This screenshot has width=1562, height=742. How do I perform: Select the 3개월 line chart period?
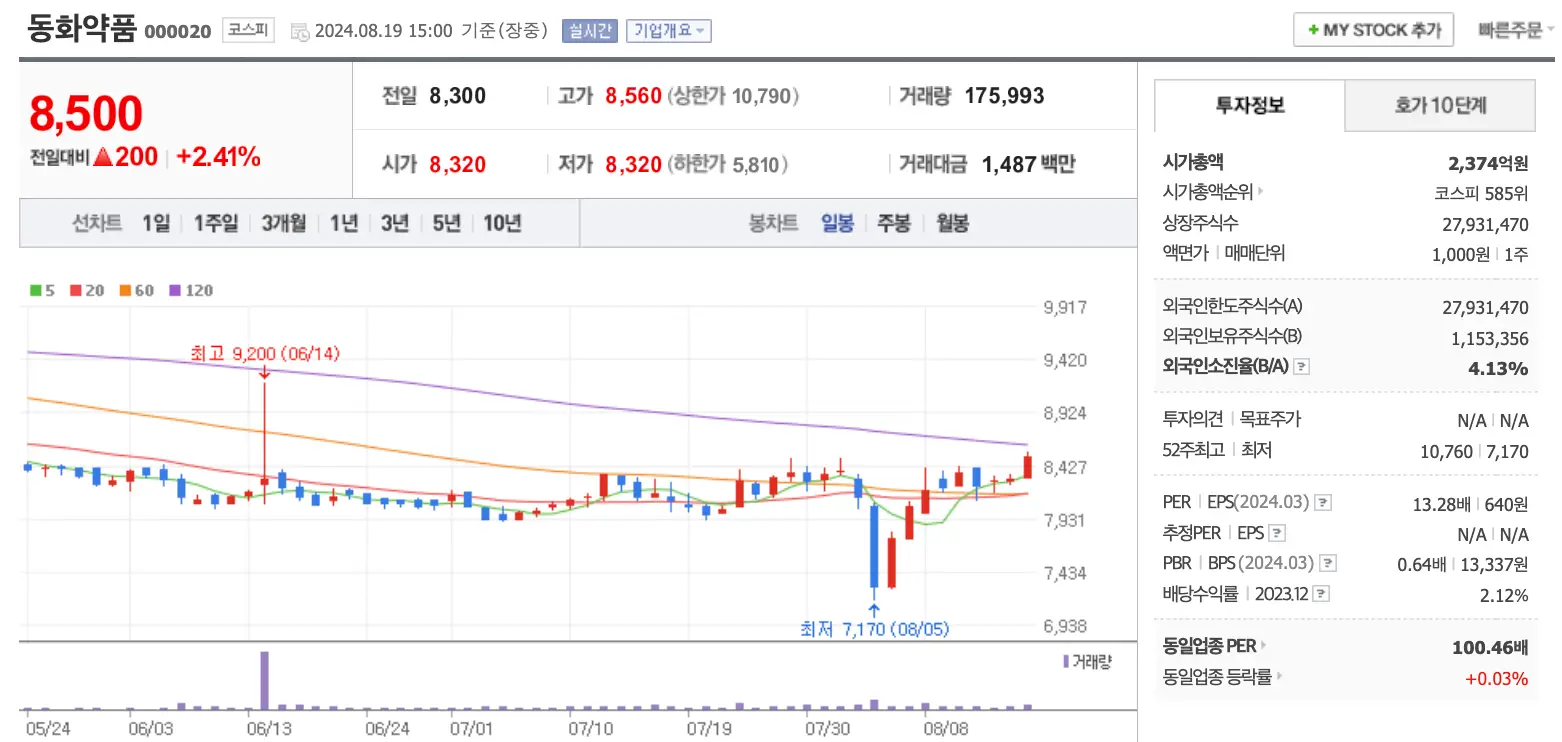(284, 223)
